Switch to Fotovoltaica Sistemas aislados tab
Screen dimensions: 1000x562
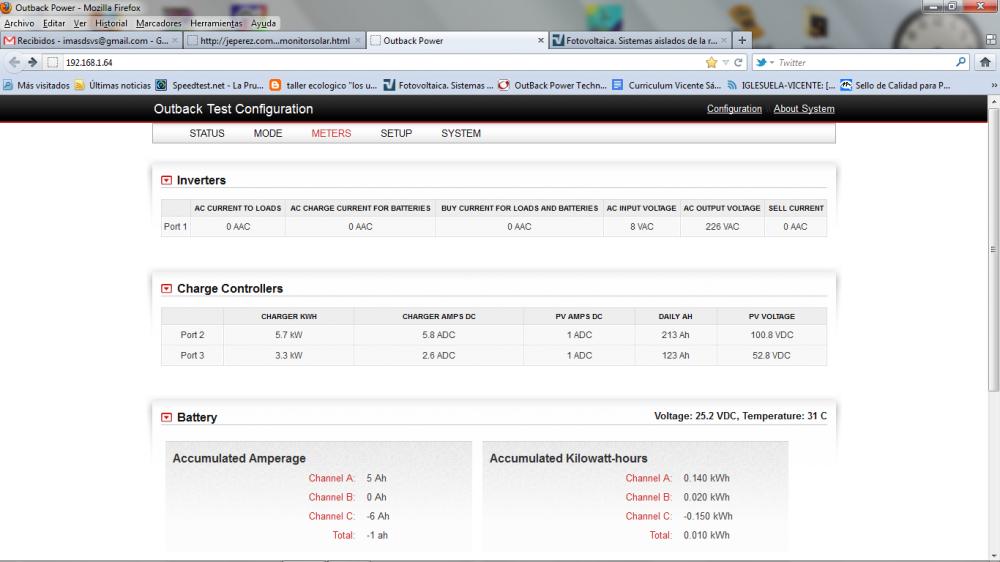[641, 40]
